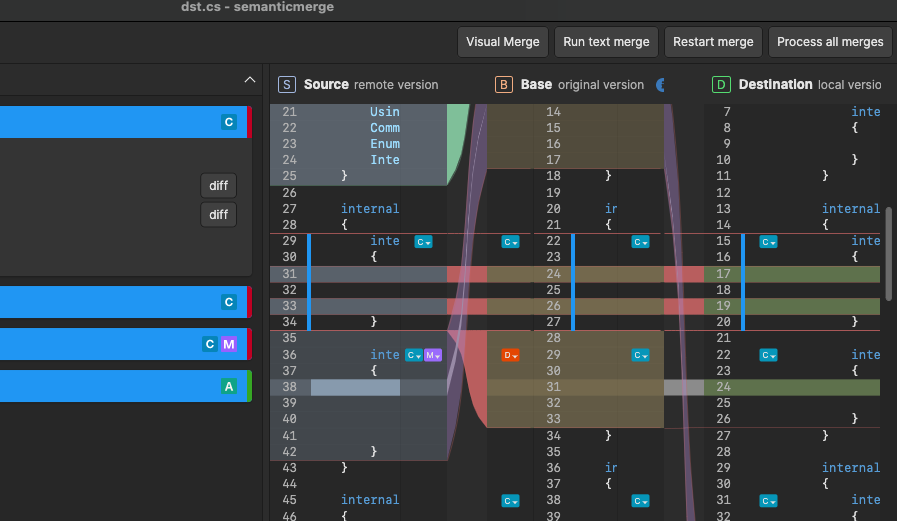897x521 pixels.
Task: Select highlighted Base line 24
Action: point(575,274)
